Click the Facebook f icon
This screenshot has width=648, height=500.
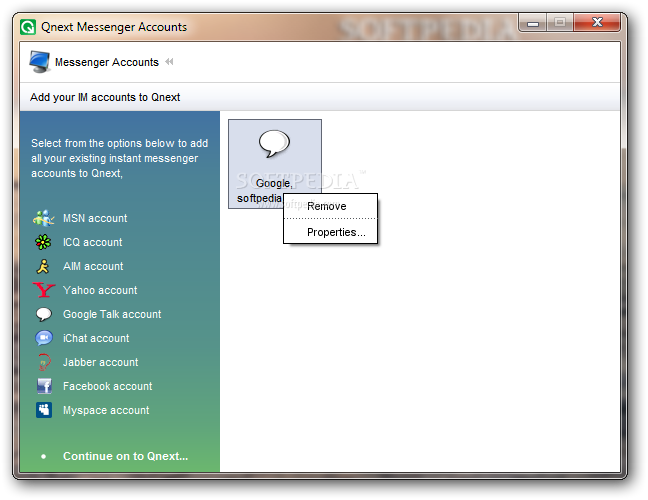[x=44, y=386]
